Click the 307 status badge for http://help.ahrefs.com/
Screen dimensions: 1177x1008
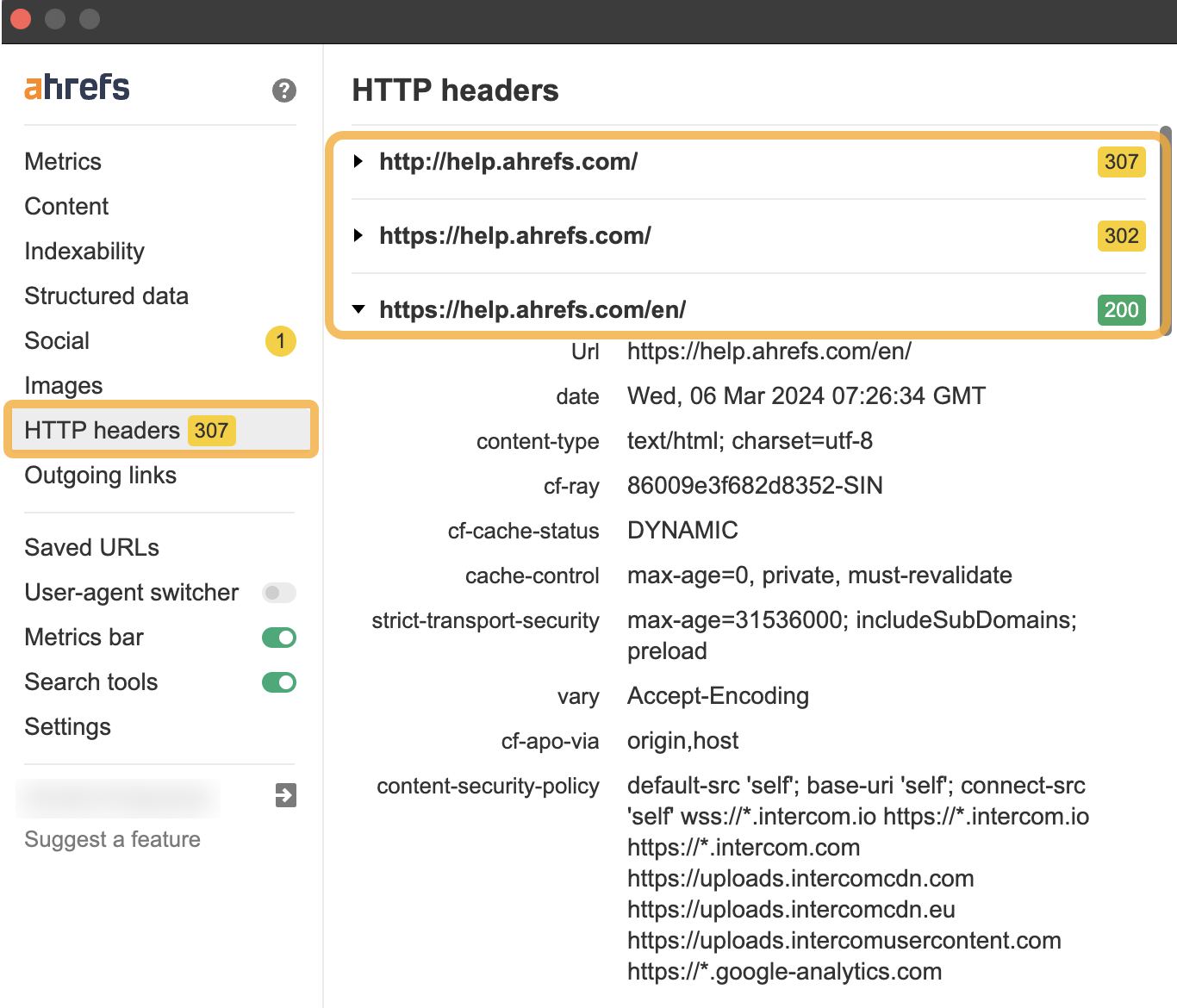1120,163
